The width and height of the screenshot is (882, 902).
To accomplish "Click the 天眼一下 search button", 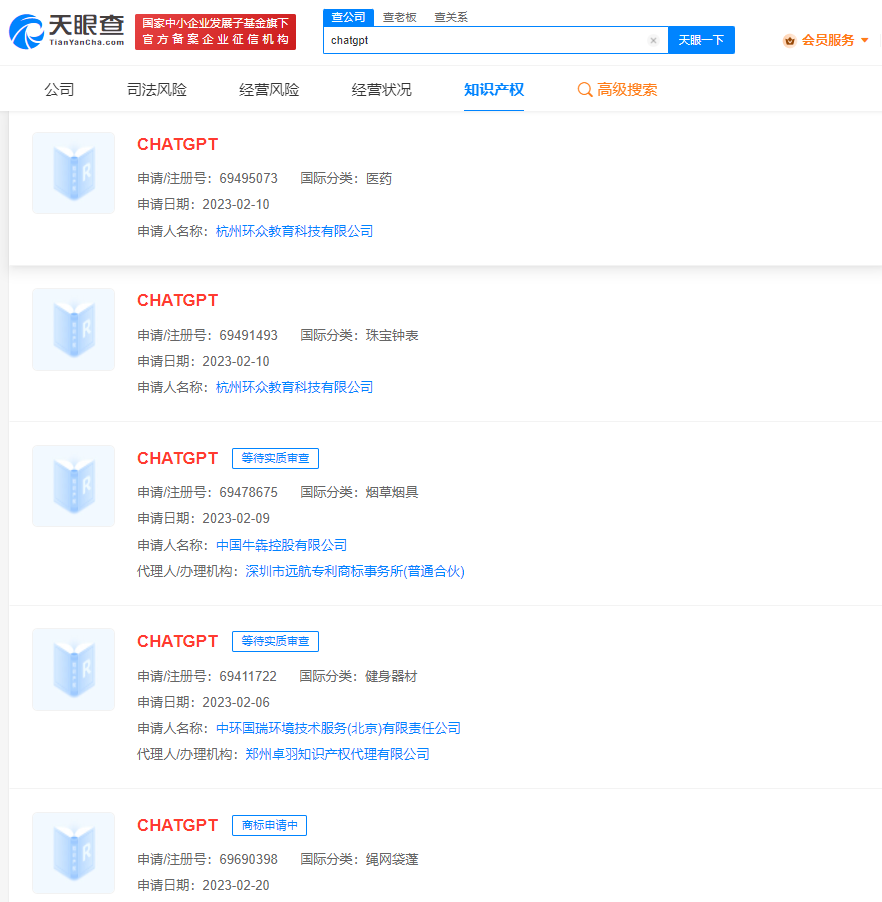I will [x=701, y=40].
